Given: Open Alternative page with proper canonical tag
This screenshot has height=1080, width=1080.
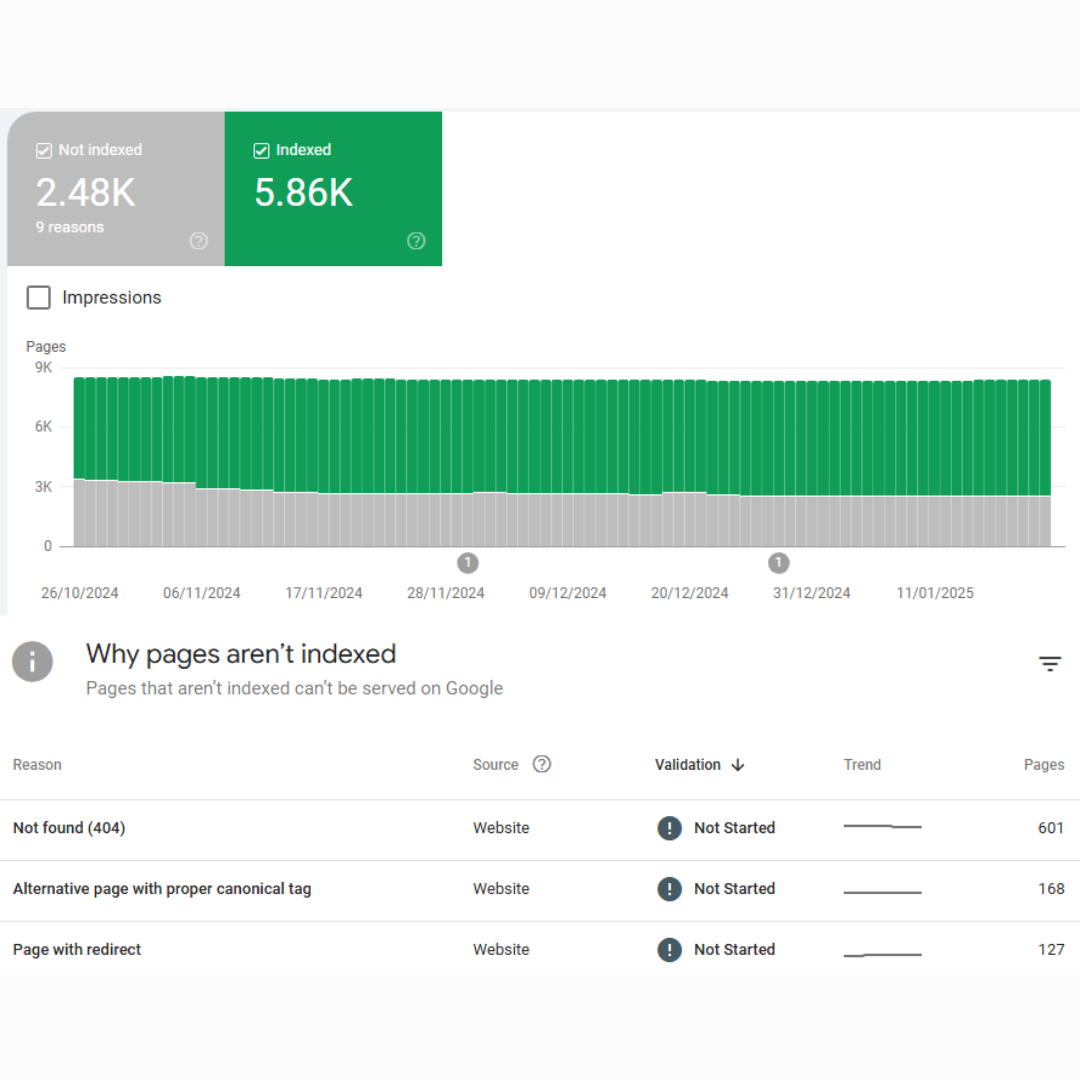Looking at the screenshot, I should [162, 889].
